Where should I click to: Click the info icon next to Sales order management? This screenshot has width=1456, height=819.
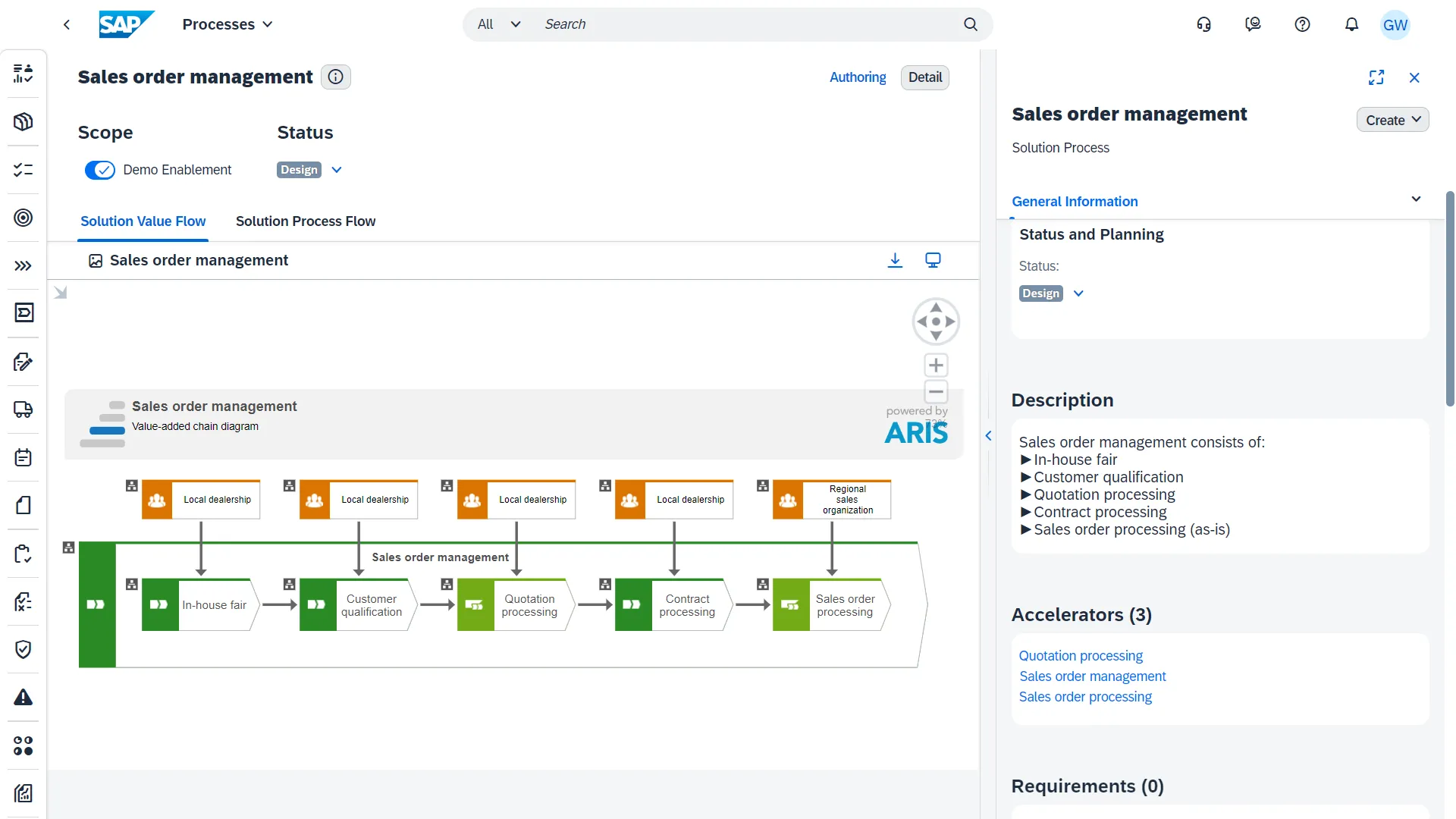click(336, 77)
